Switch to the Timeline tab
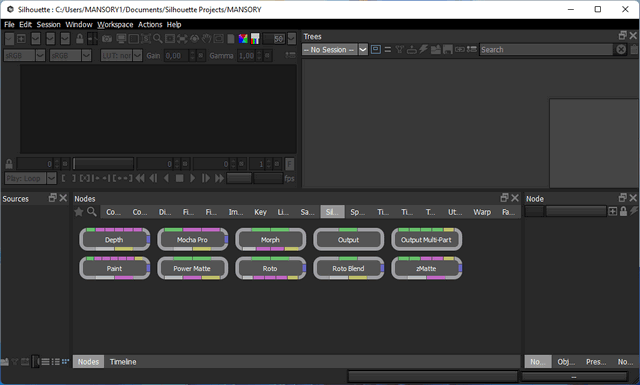 click(x=123, y=362)
